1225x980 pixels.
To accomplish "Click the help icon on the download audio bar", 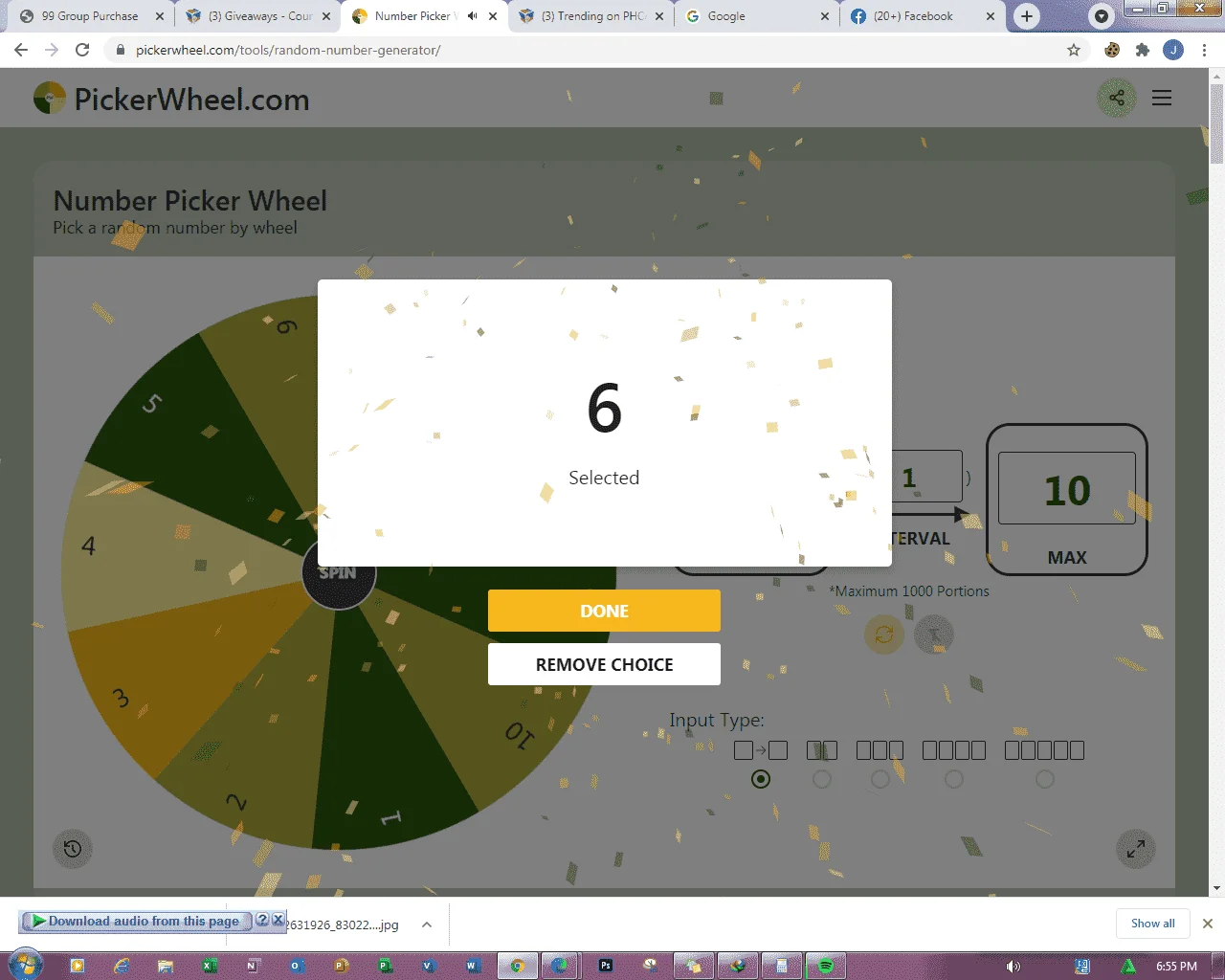I will pyautogui.click(x=262, y=920).
